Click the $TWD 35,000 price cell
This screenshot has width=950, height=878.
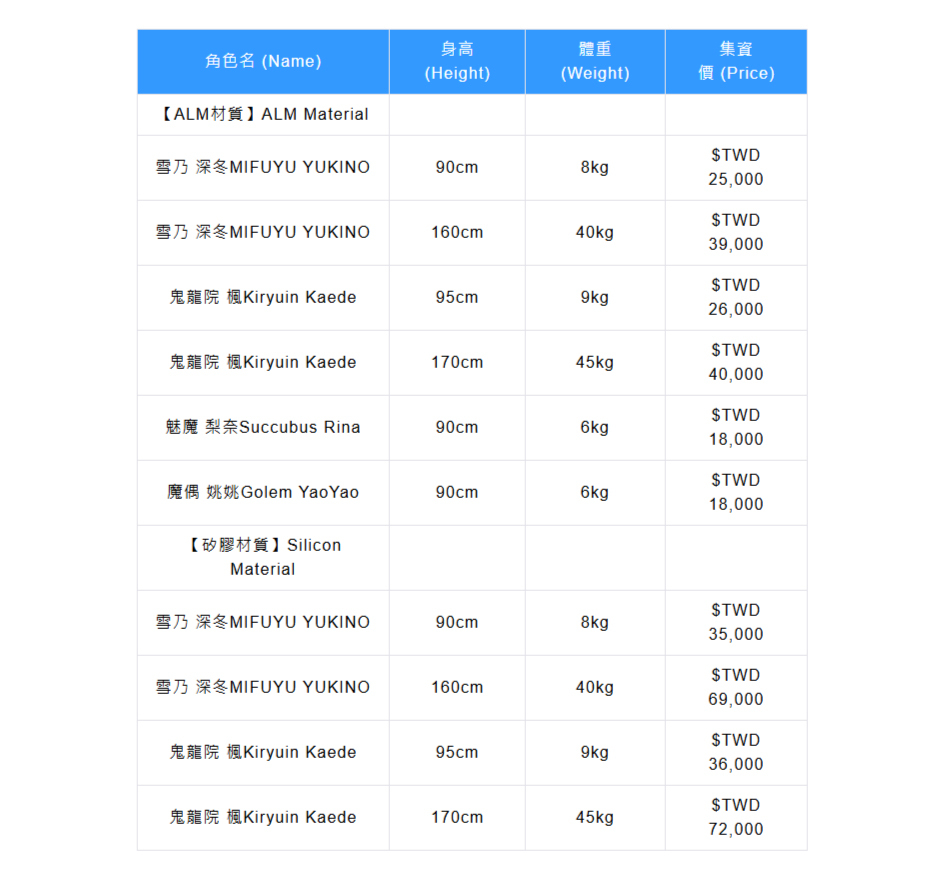[736, 622]
